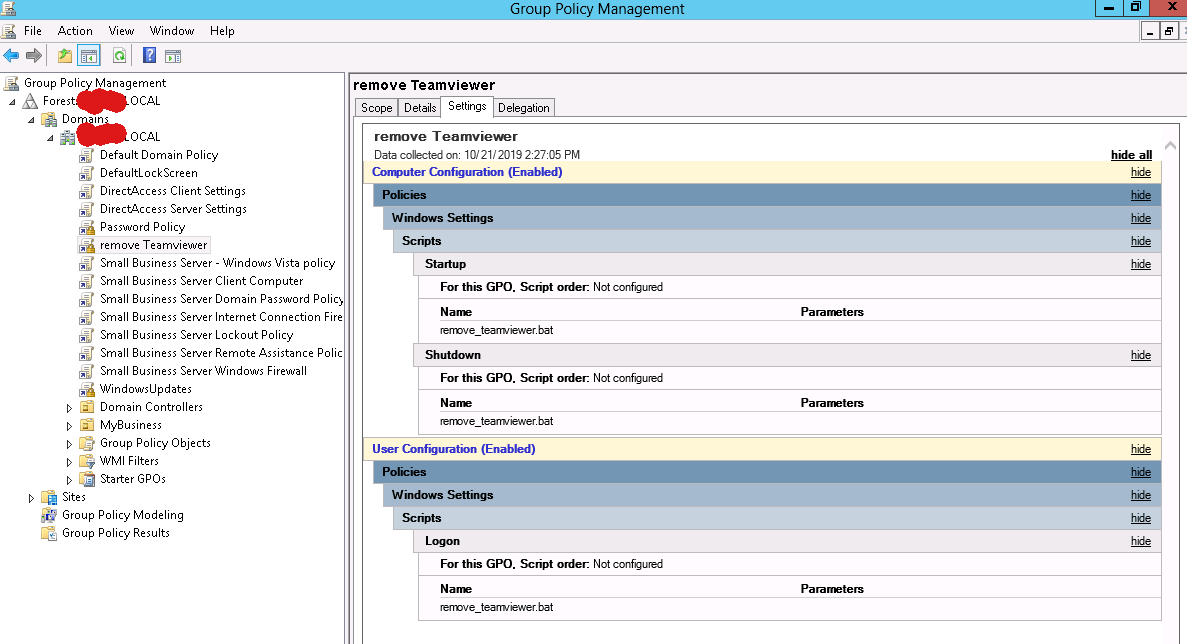Click the Back arrow toolbar icon
The height and width of the screenshot is (644, 1187).
point(11,55)
